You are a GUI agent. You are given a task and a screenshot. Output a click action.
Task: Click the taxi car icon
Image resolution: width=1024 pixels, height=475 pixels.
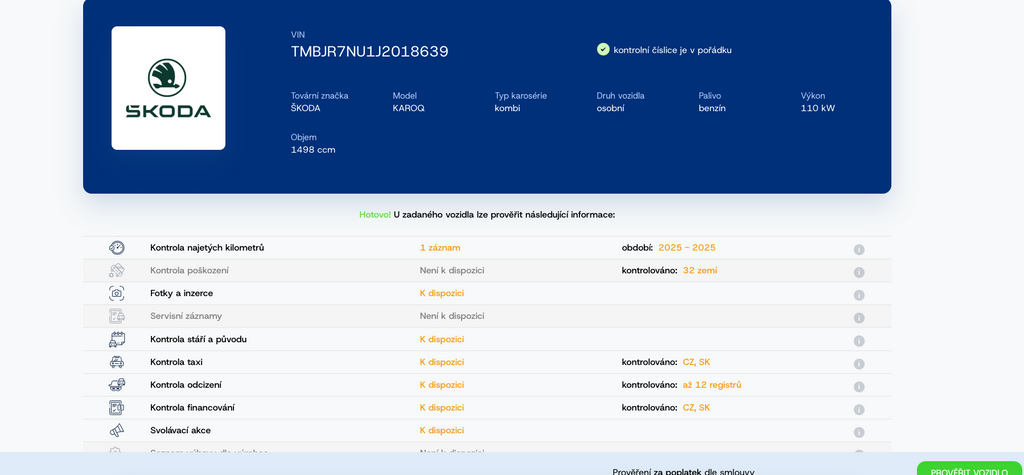click(117, 362)
